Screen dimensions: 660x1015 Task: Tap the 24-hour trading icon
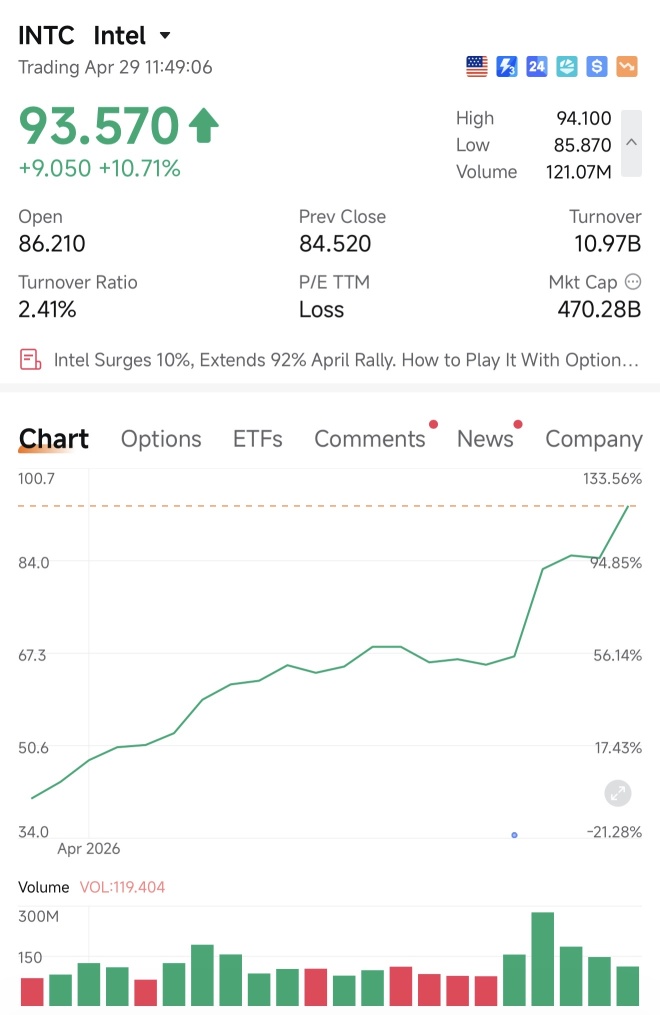point(536,67)
